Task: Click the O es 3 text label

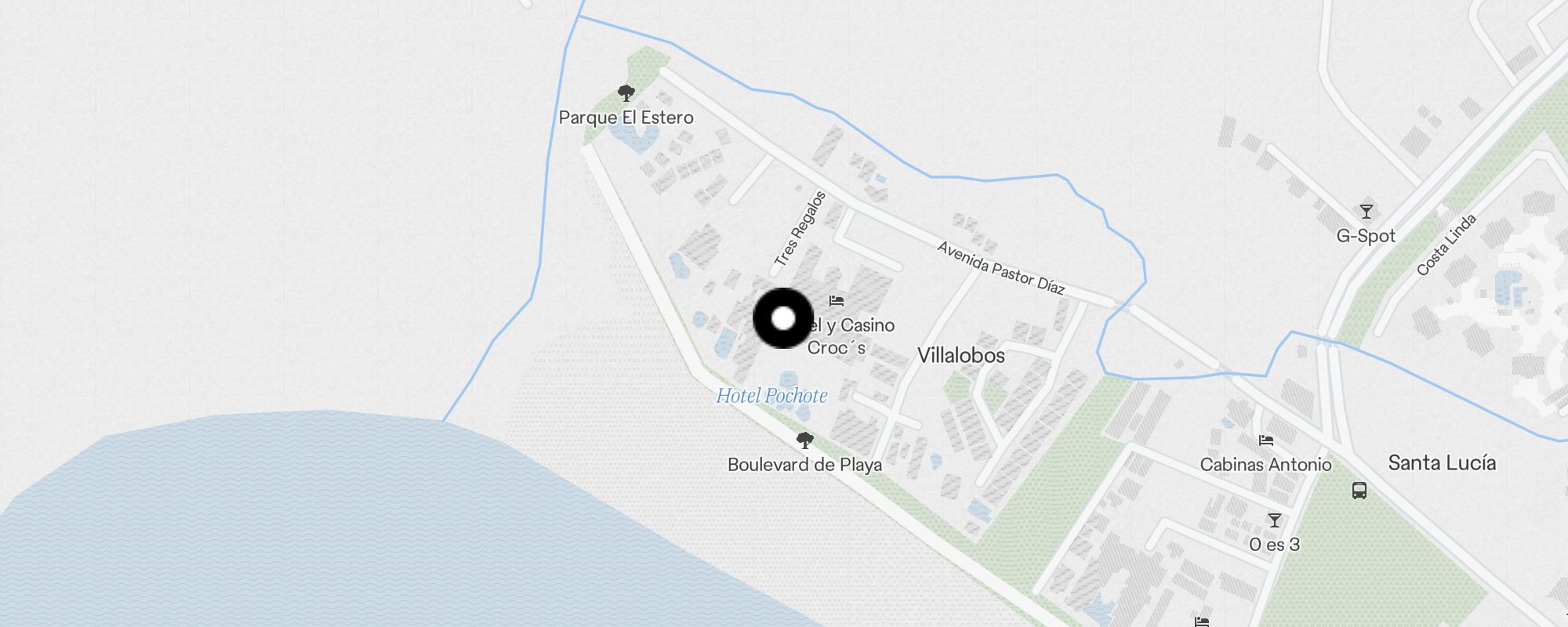Action: (x=1275, y=545)
